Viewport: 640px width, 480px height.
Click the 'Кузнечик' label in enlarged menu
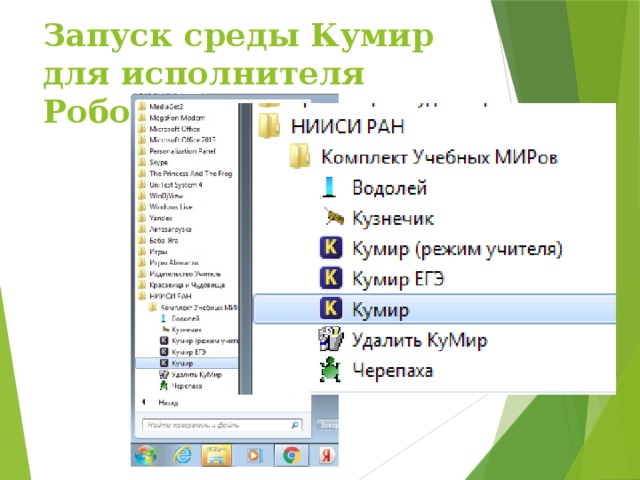pyautogui.click(x=393, y=218)
